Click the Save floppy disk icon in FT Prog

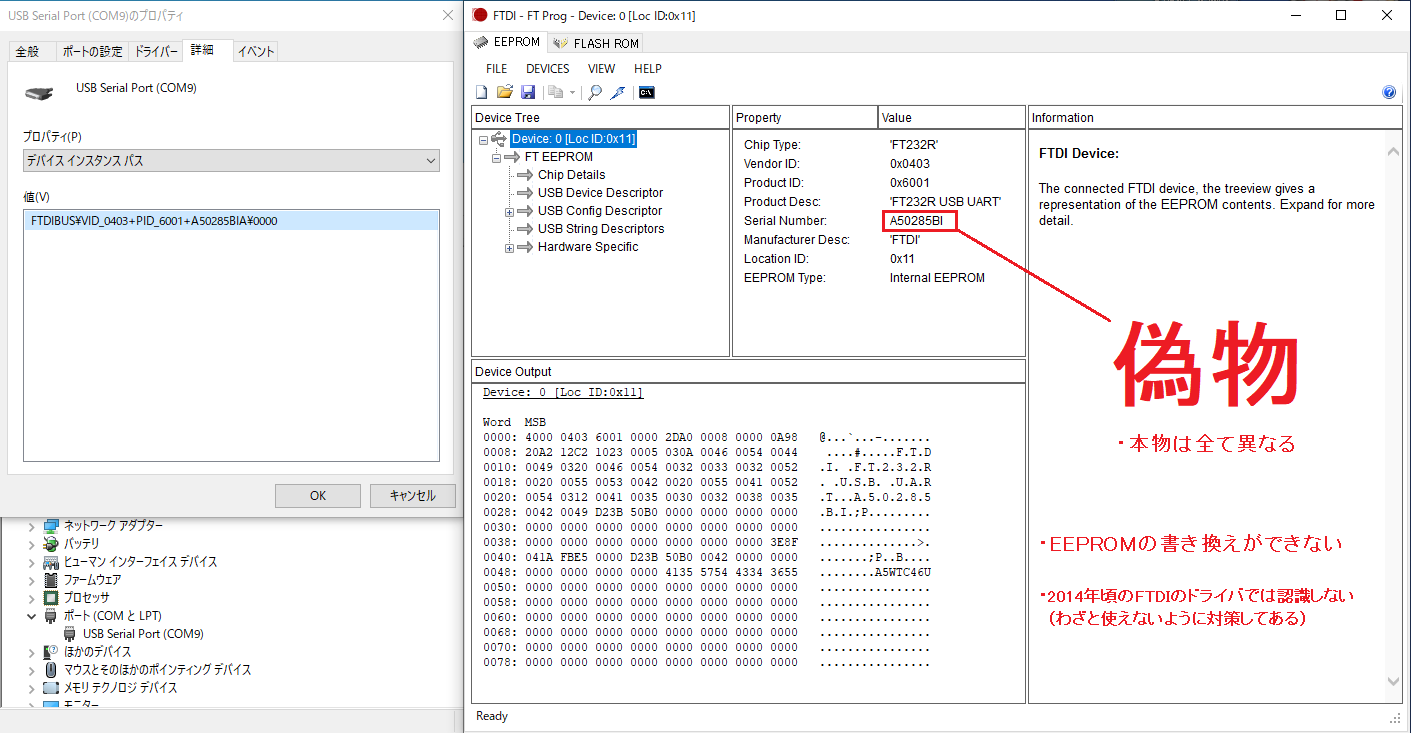click(528, 93)
